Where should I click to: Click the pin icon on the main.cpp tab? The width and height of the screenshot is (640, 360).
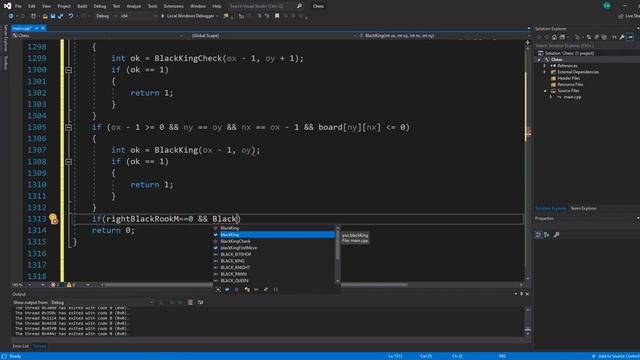pos(36,28)
